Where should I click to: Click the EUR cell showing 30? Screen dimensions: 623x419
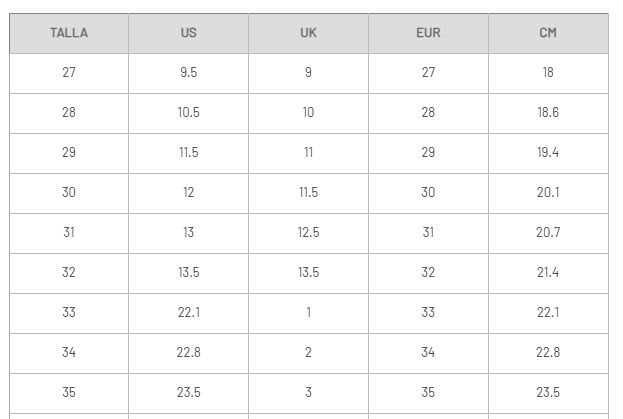coord(428,193)
